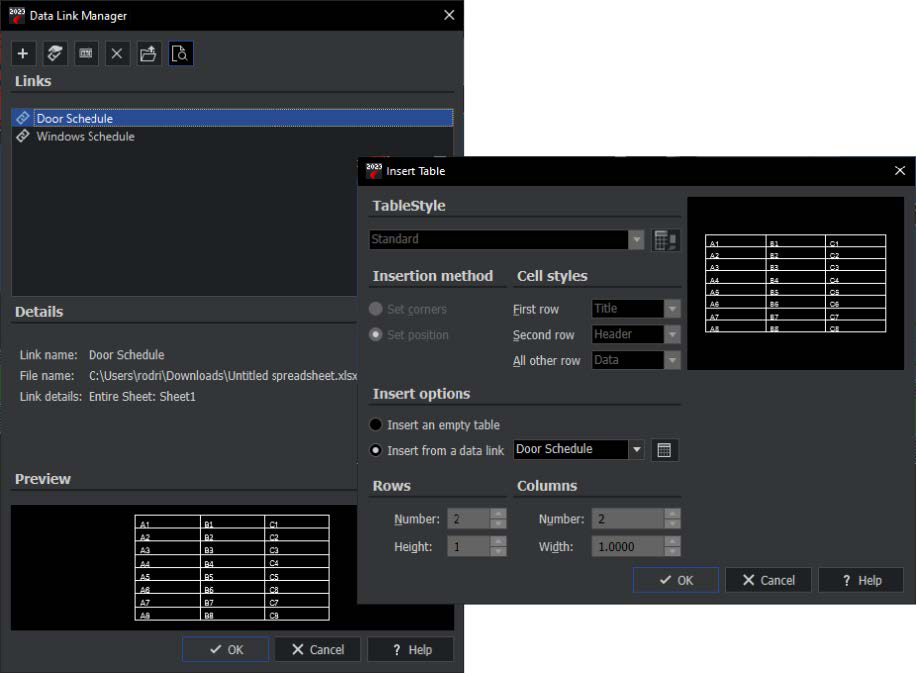Delete the selected link with the X toolbar icon

(x=117, y=54)
